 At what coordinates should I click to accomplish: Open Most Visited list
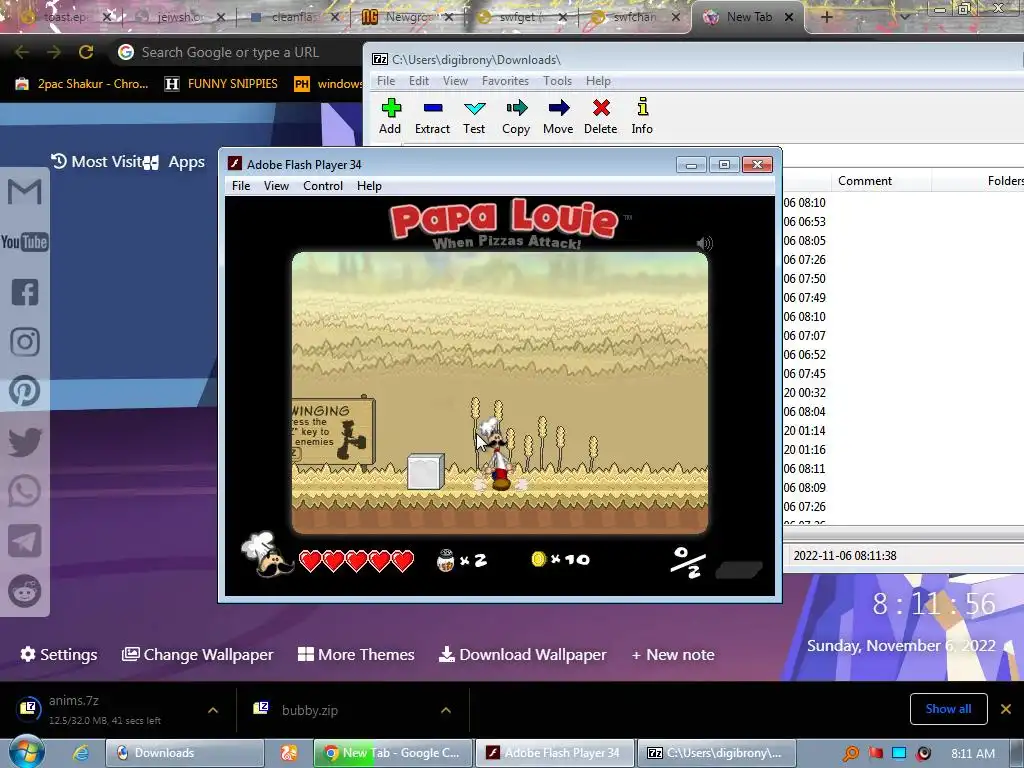(97, 161)
